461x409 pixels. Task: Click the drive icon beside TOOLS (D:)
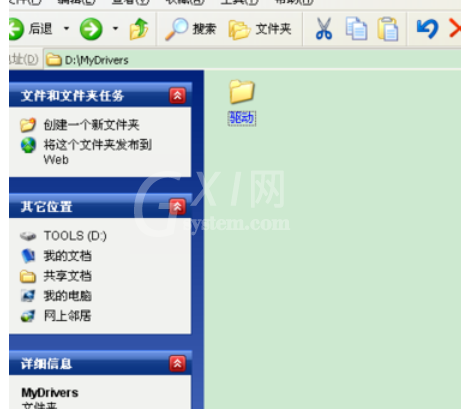coord(28,236)
